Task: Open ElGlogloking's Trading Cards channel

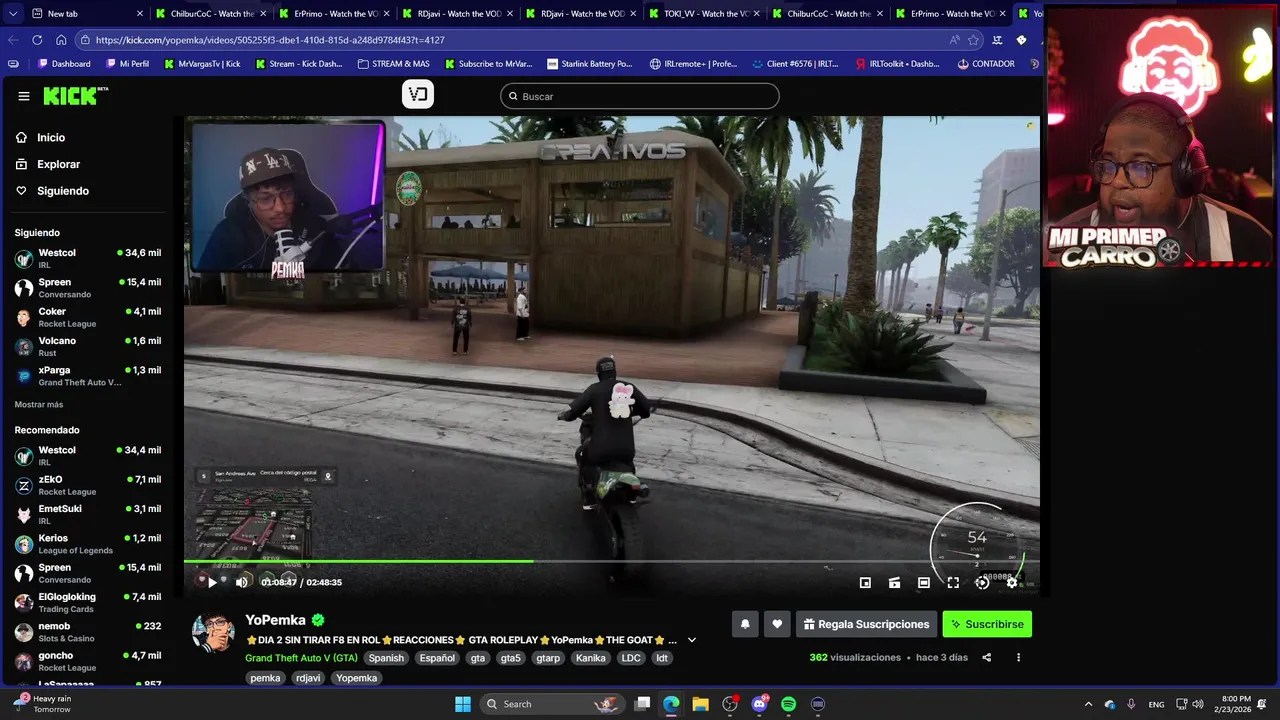Action: [x=88, y=602]
